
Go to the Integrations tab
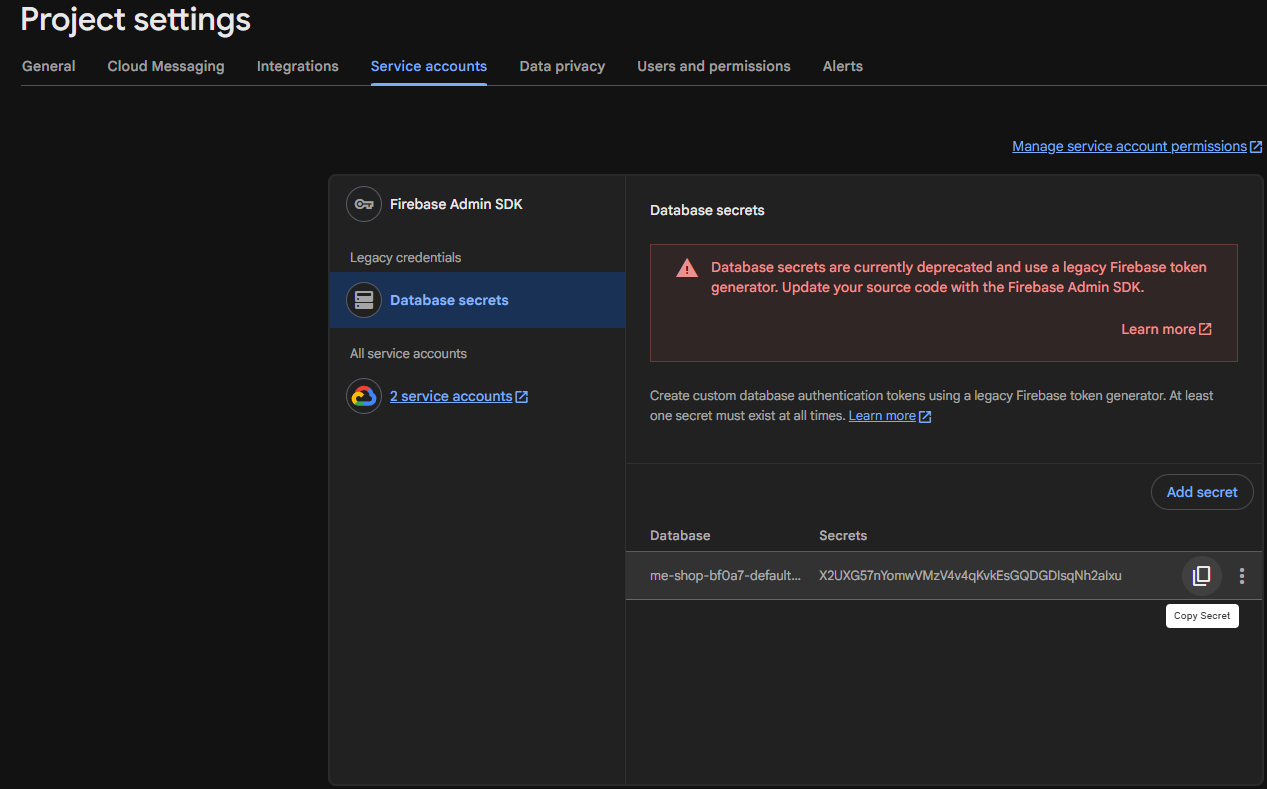pyautogui.click(x=298, y=66)
